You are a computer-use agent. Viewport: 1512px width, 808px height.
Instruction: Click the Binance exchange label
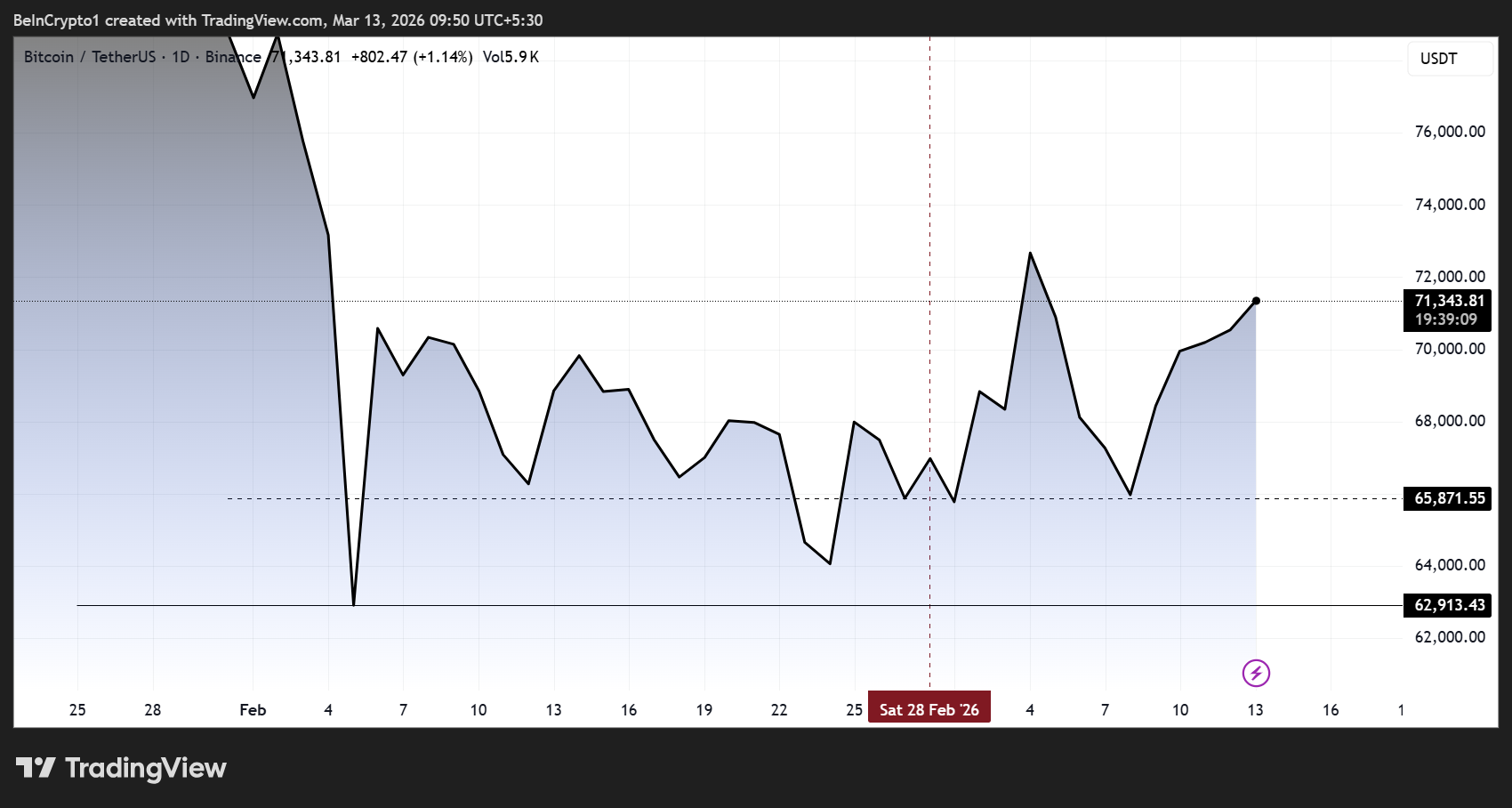[235, 57]
